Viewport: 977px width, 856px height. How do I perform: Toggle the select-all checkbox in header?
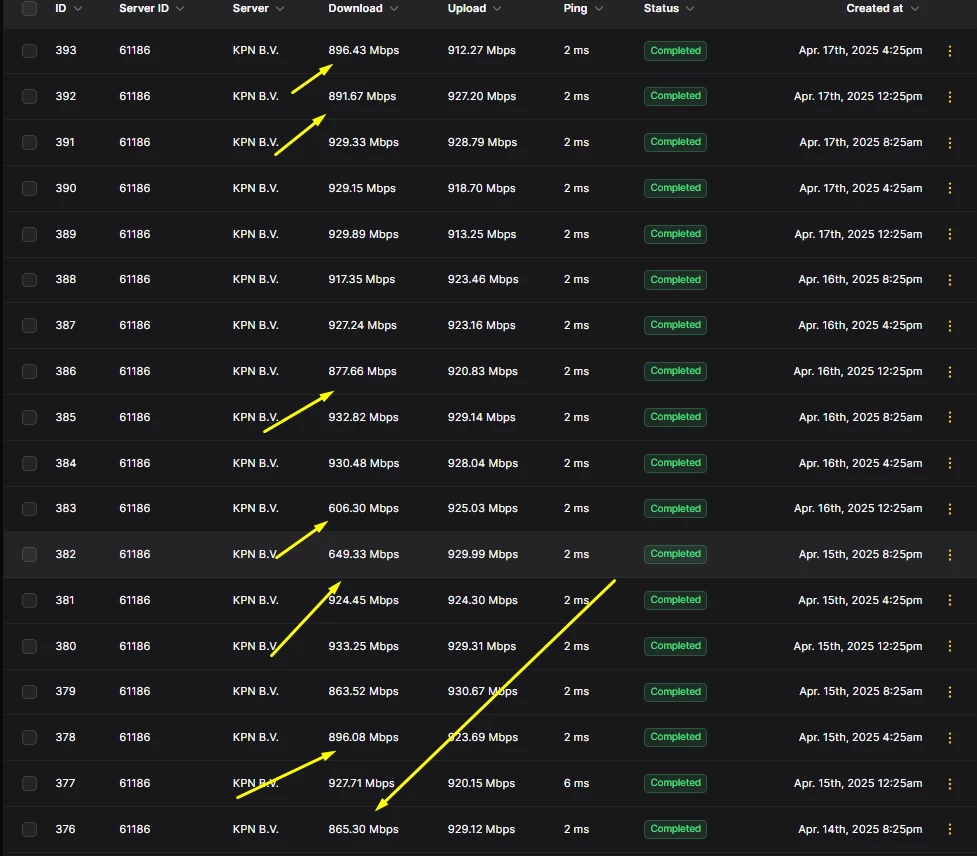tap(29, 8)
